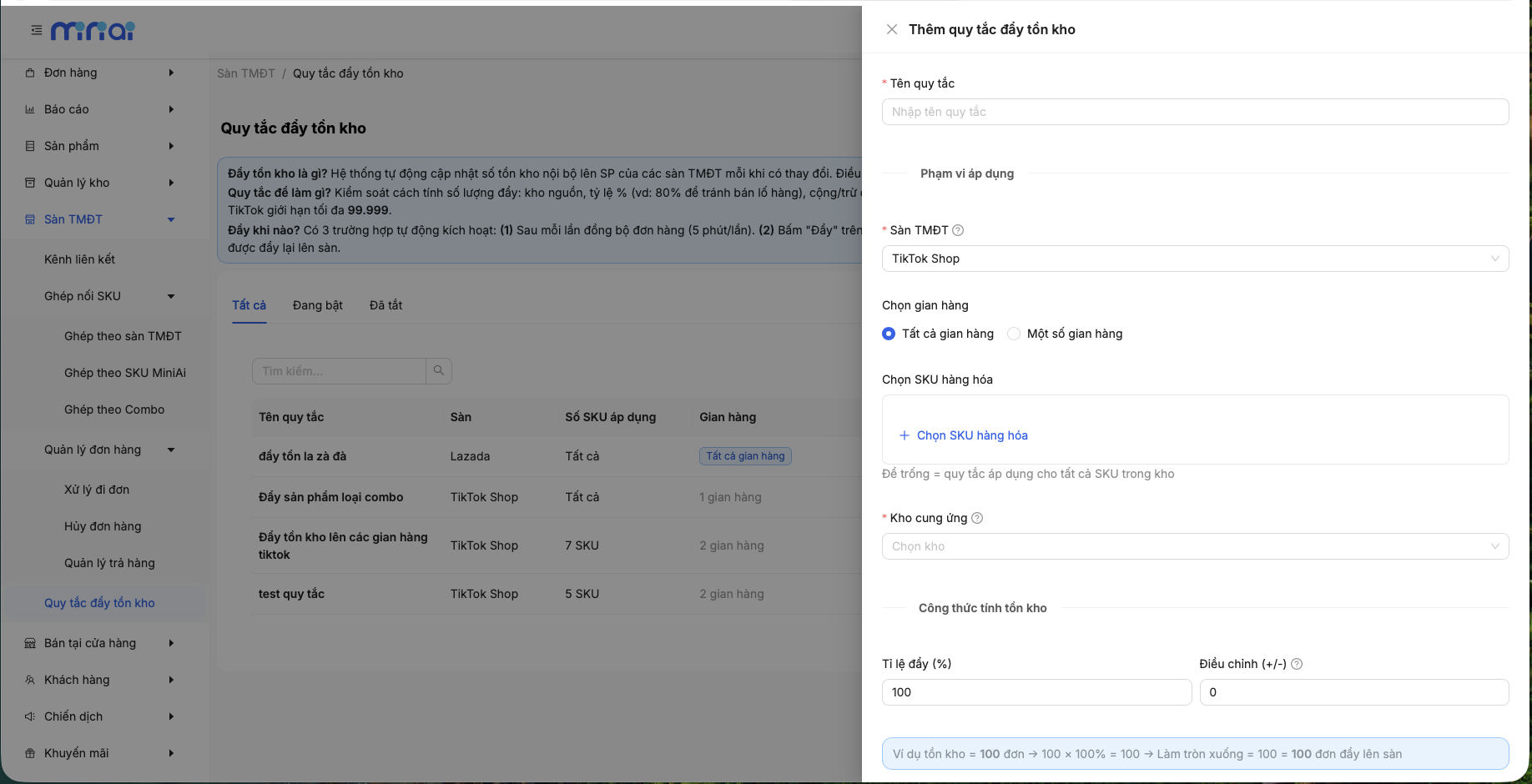
Task: Click the Khuyến mãi gift icon
Action: (30, 753)
